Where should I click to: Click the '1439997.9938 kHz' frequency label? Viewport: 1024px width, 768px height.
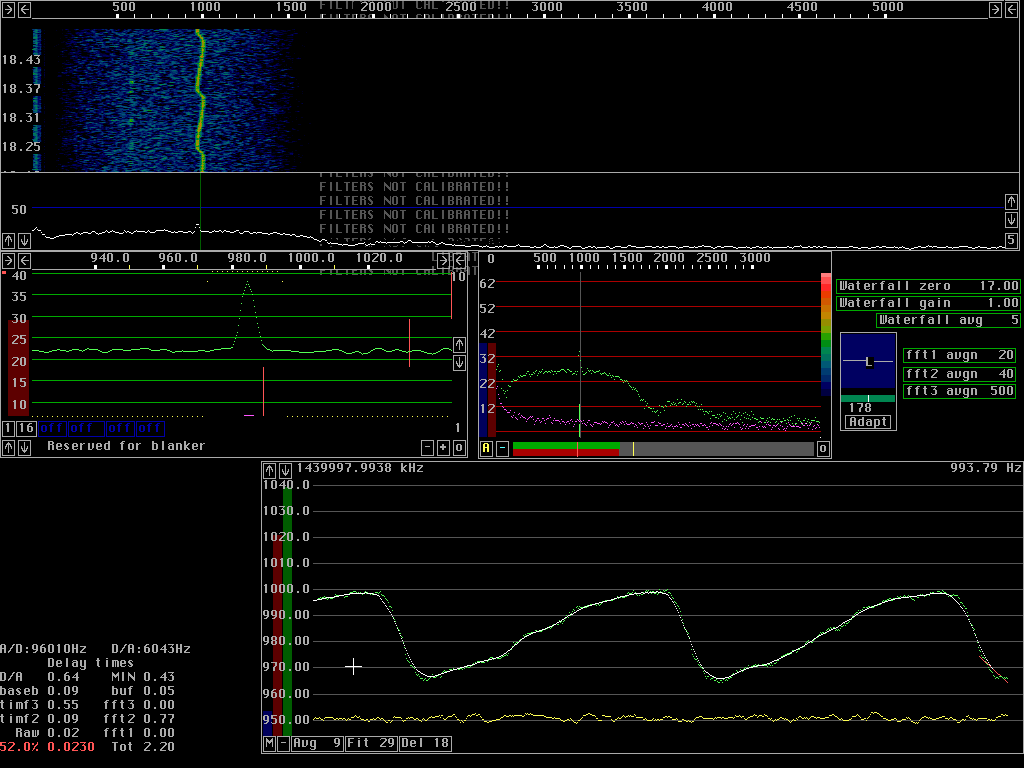point(360,468)
